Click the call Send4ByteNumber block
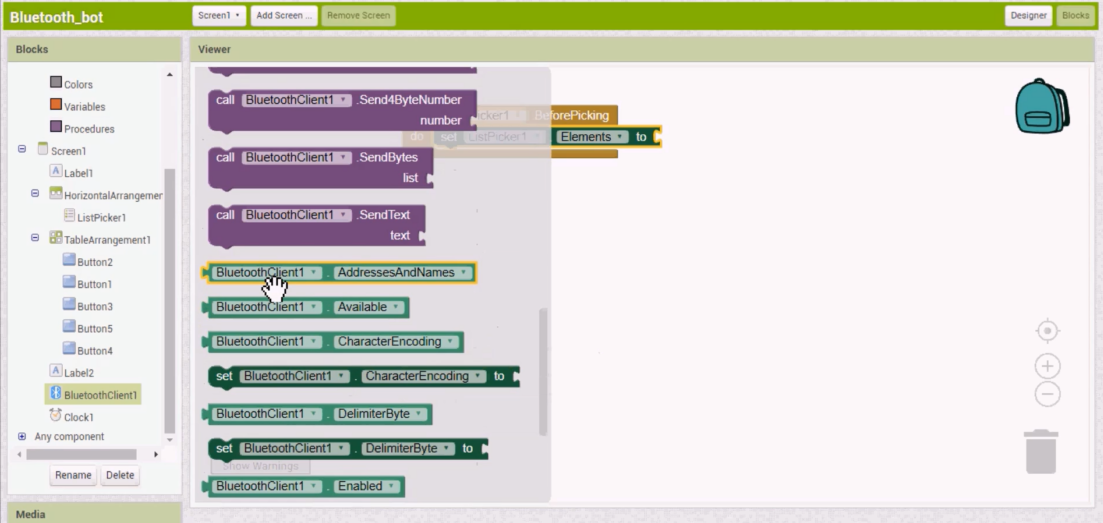The image size is (1103, 523). tap(343, 111)
